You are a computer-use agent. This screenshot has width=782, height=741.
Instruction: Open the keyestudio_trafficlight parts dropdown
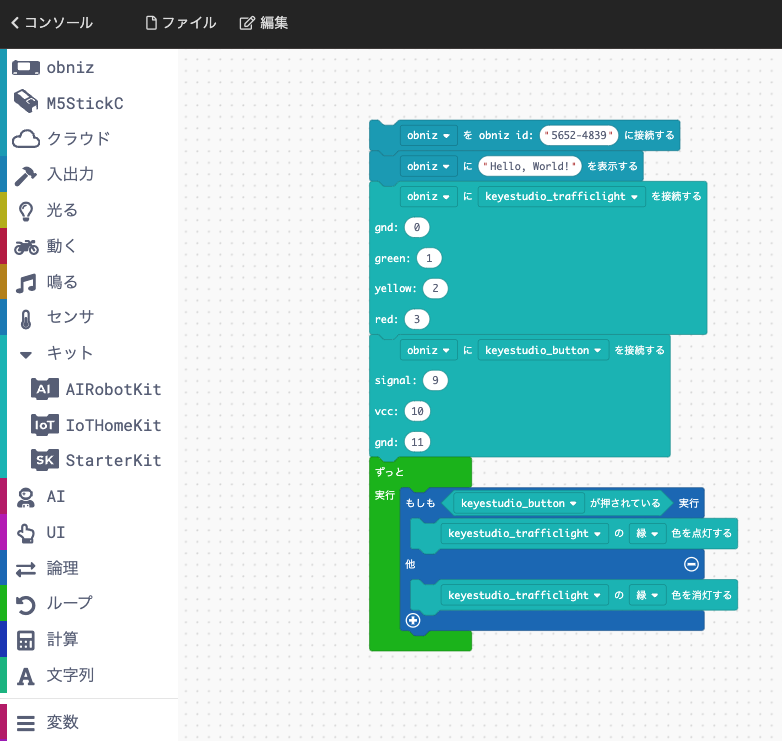[x=561, y=196]
